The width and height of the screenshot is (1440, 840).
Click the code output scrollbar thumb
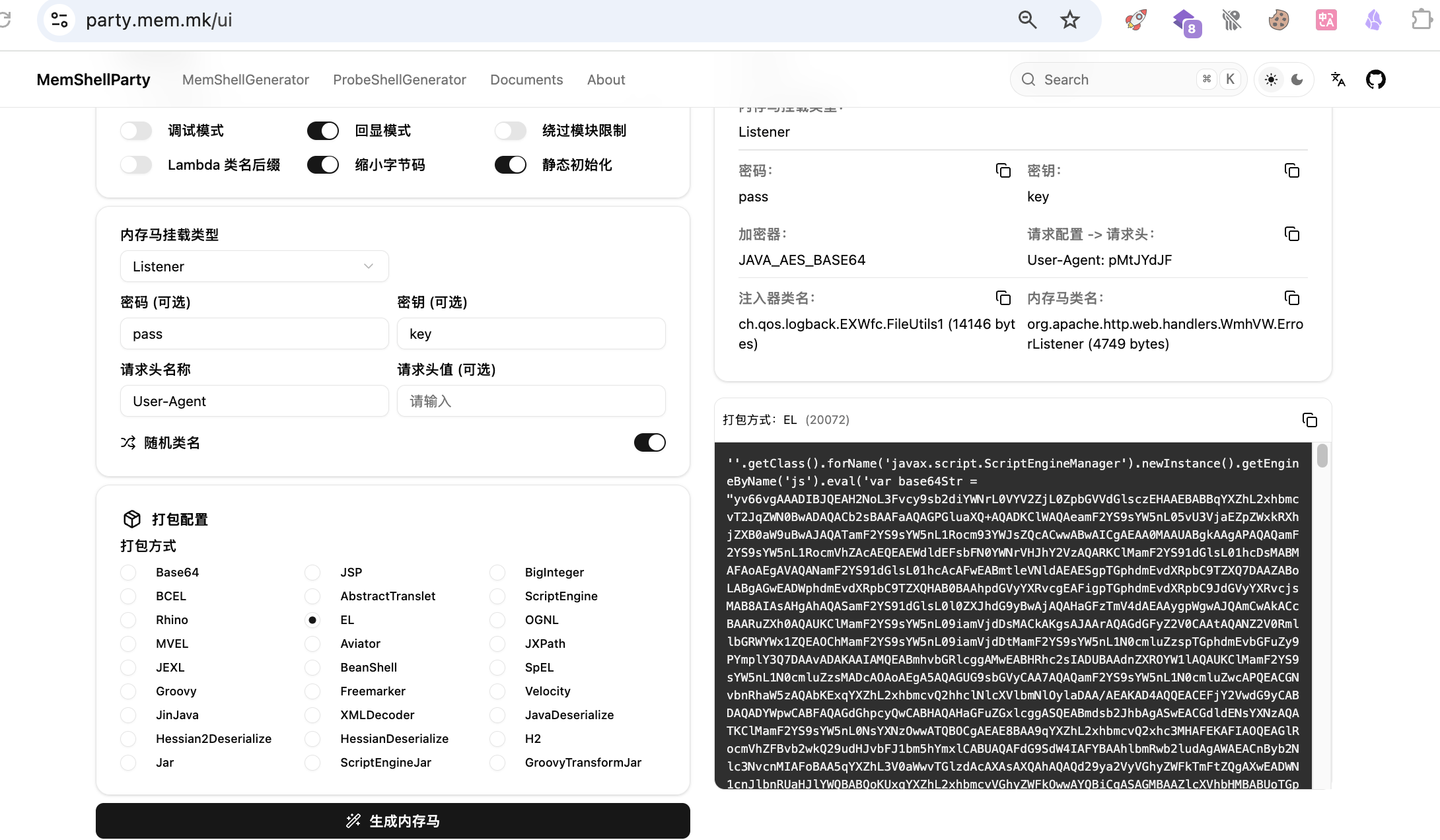1322,456
